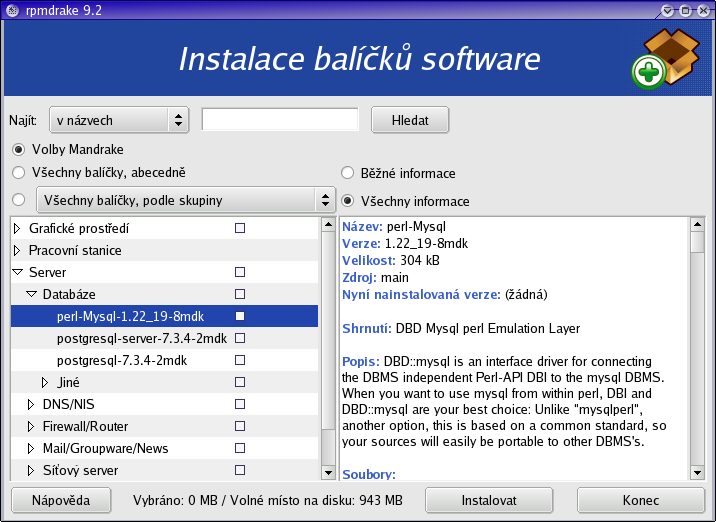The image size is (716, 522).
Task: Expand the Grafické prostředí tree node
Action: point(17,228)
